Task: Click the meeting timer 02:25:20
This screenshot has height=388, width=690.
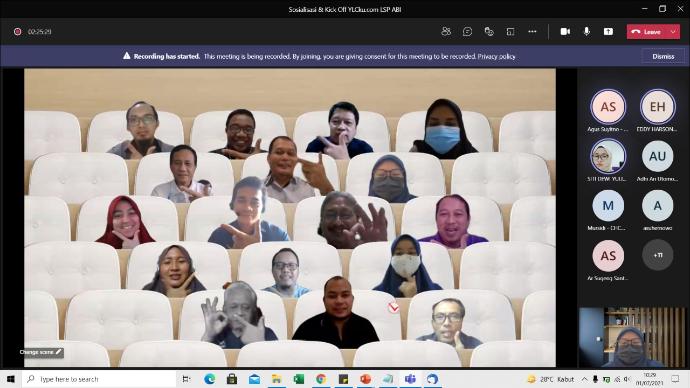Action: (40, 32)
